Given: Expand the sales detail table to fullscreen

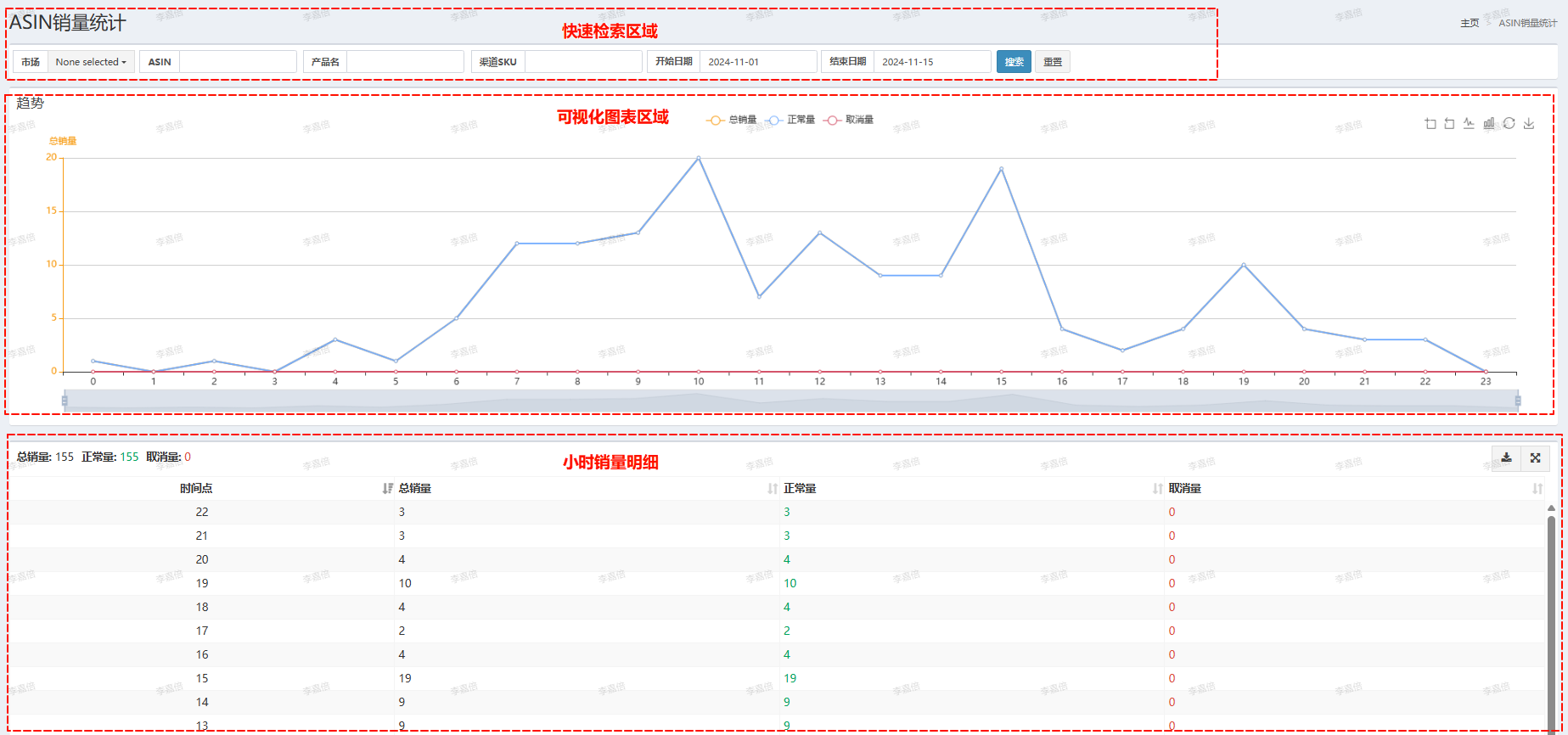Looking at the screenshot, I should [1535, 458].
